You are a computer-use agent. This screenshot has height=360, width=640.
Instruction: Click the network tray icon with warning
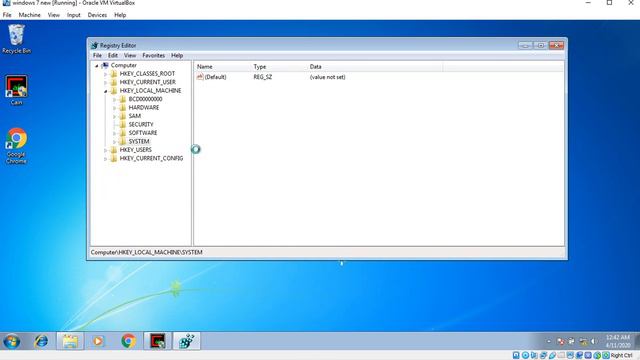pyautogui.click(x=584, y=341)
